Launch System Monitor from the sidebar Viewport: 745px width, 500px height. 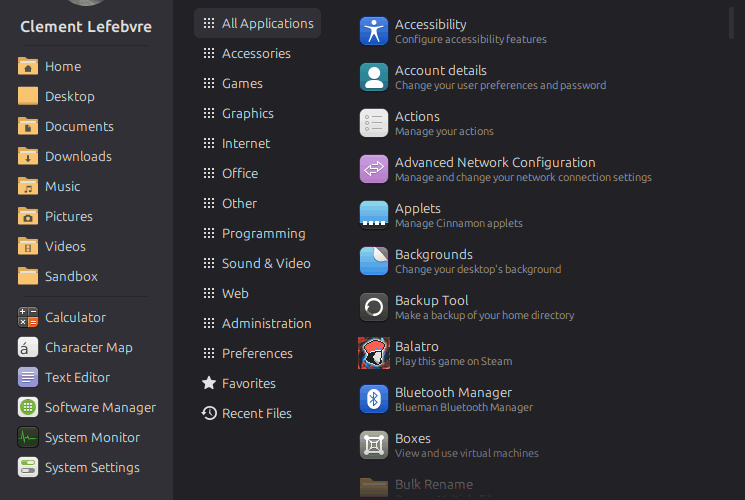92,437
